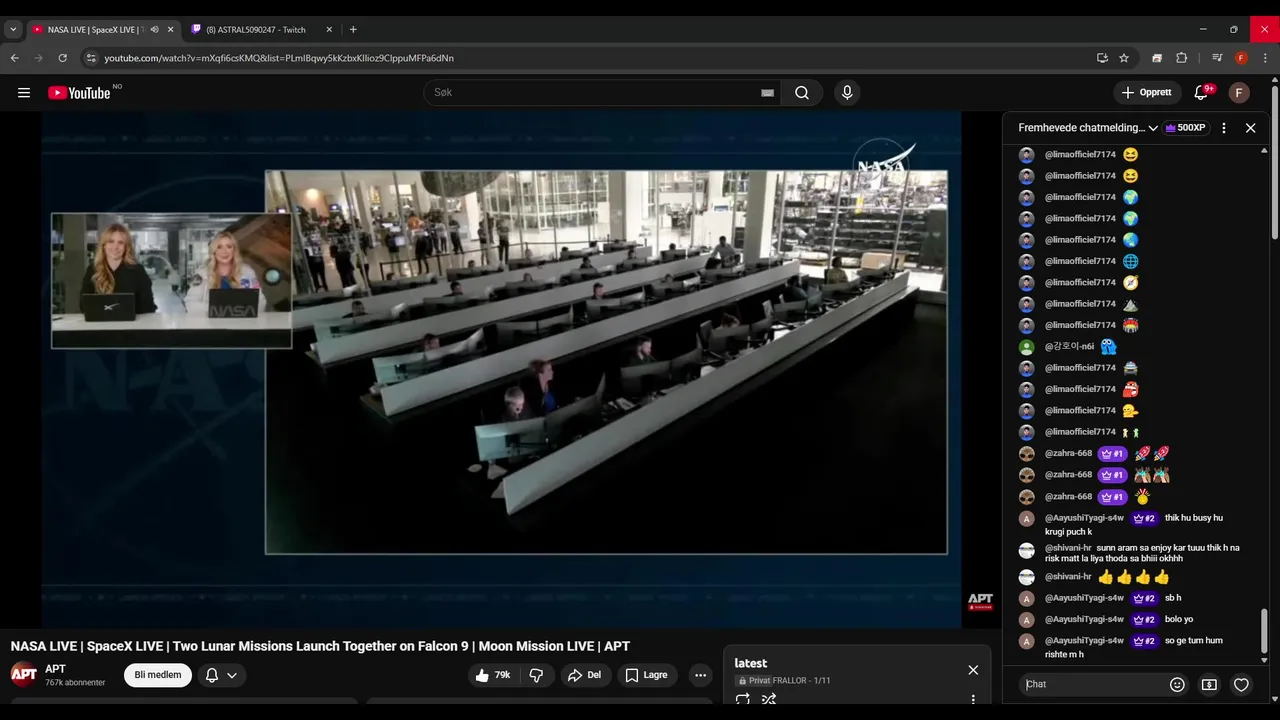Open the on-screen keyboard in search box

tap(767, 93)
